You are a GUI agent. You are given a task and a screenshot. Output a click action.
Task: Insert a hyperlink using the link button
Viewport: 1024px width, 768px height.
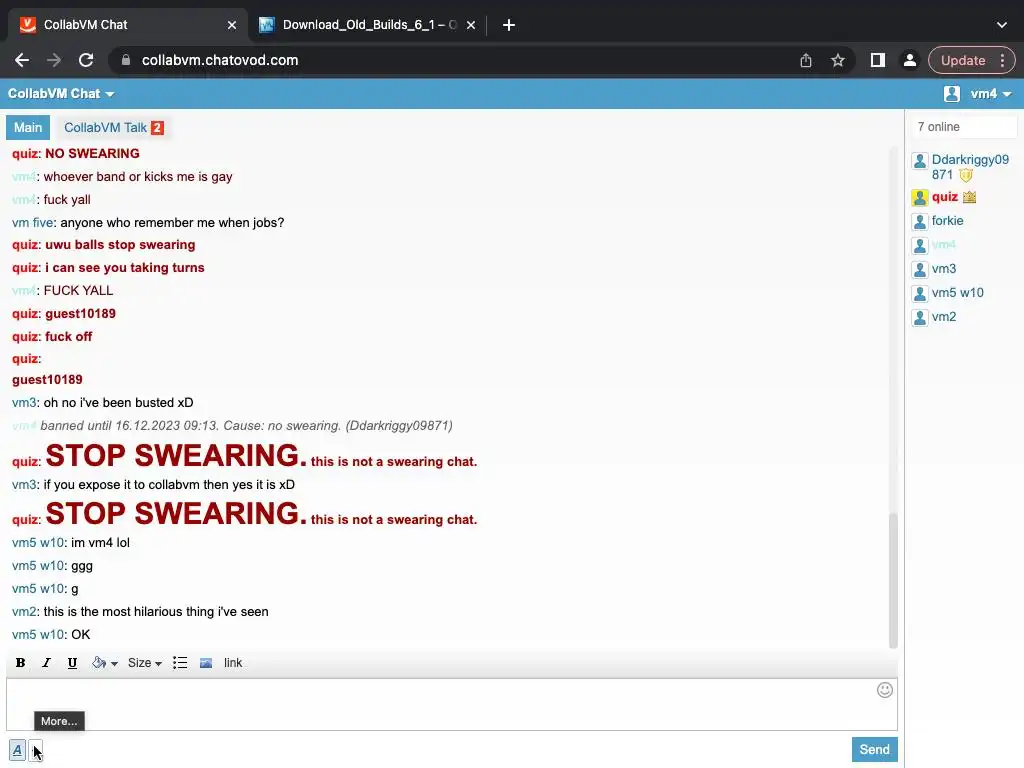pos(233,663)
